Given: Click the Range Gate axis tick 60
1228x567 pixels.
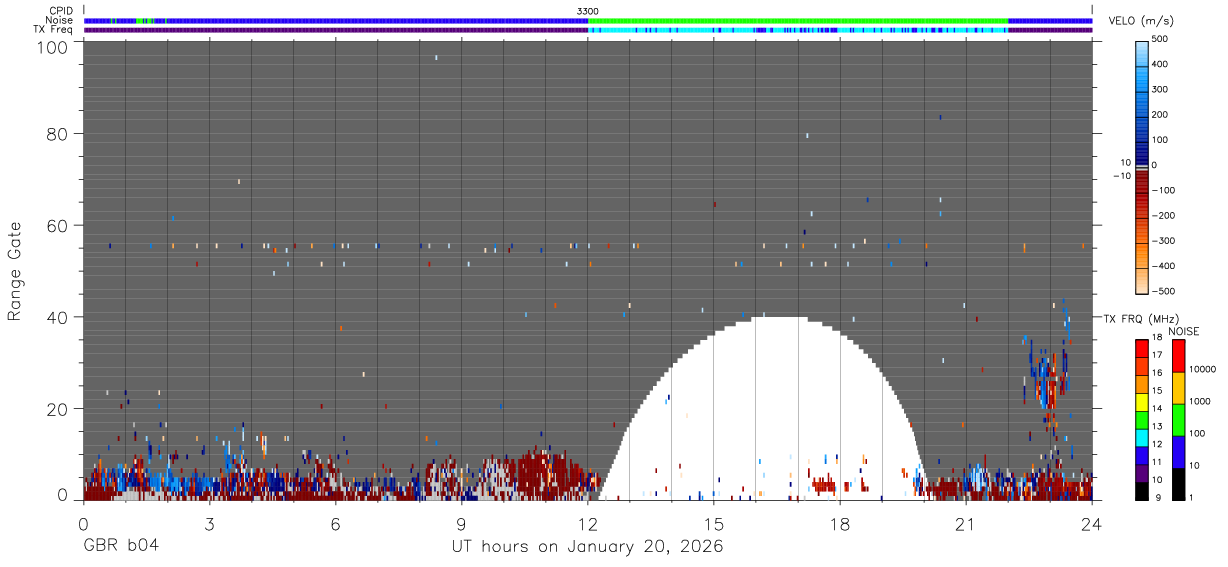Looking at the screenshot, I should [59, 225].
